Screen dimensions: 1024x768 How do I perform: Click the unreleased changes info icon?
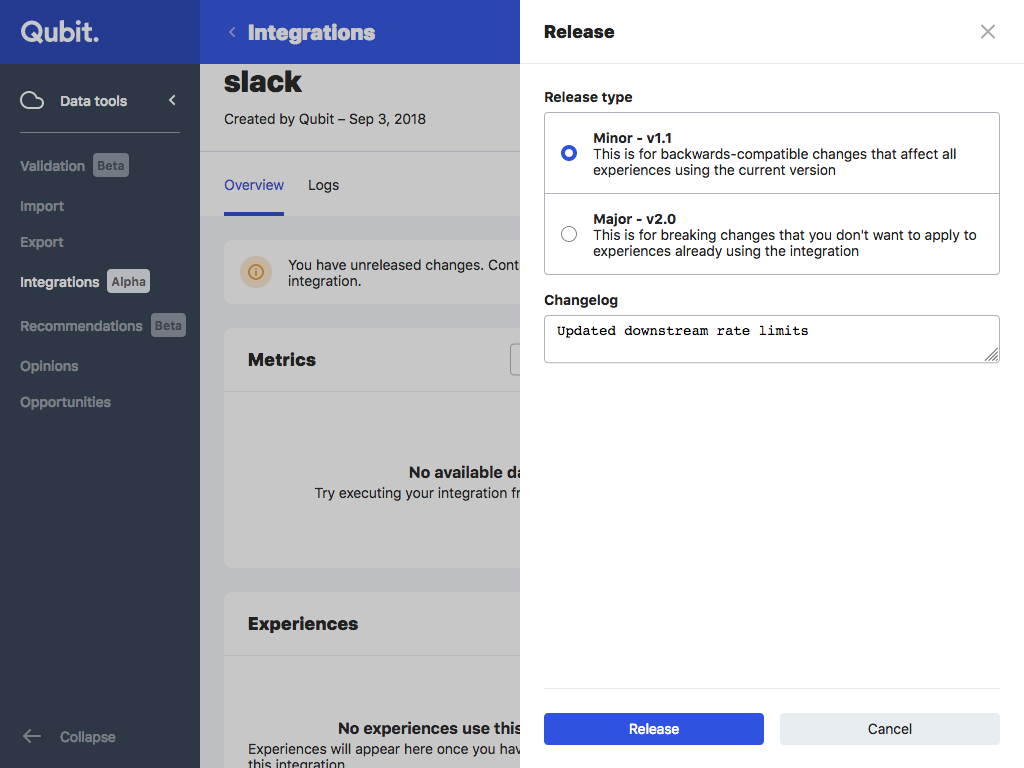pos(256,272)
